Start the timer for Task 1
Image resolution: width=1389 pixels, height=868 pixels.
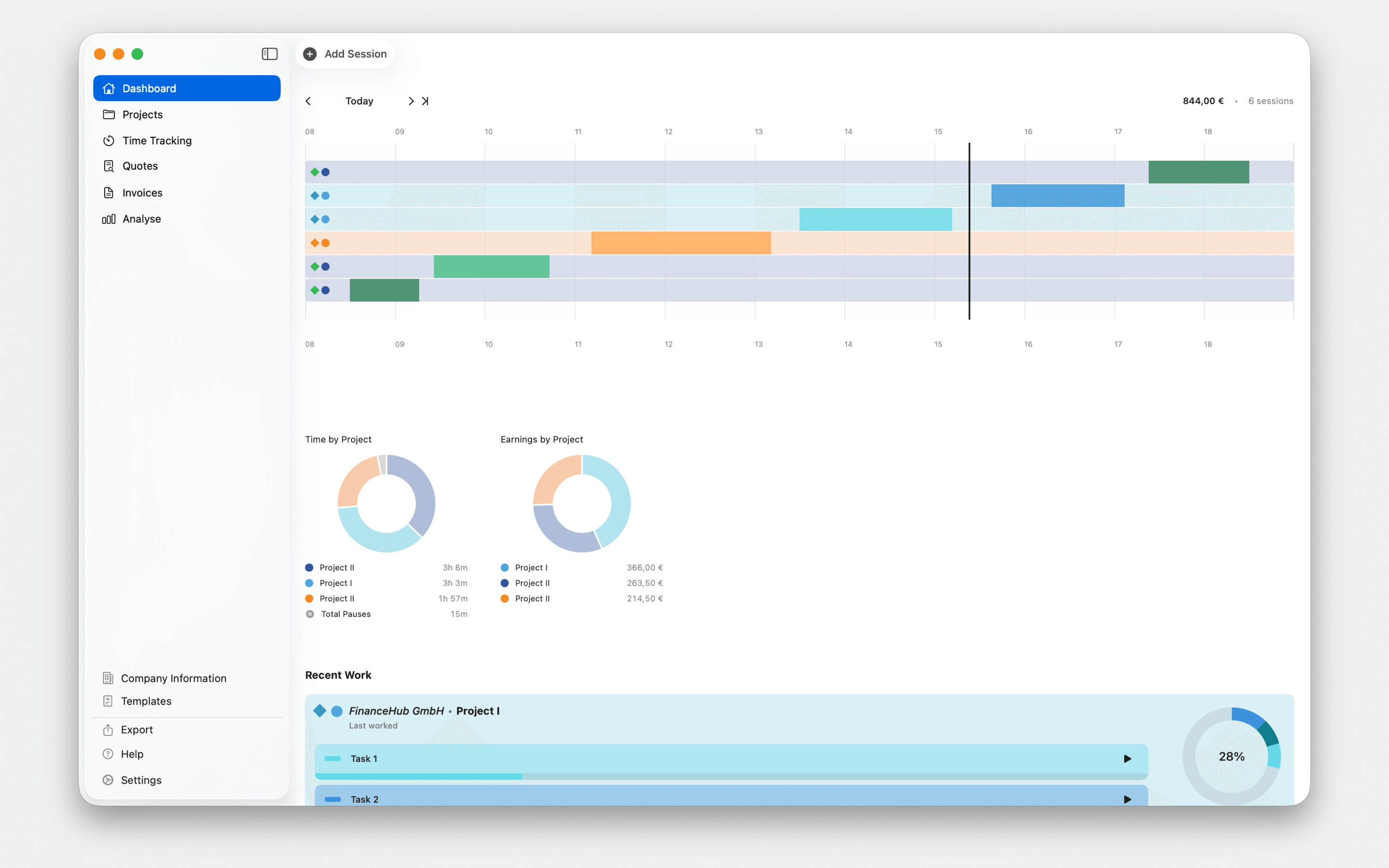point(1127,759)
